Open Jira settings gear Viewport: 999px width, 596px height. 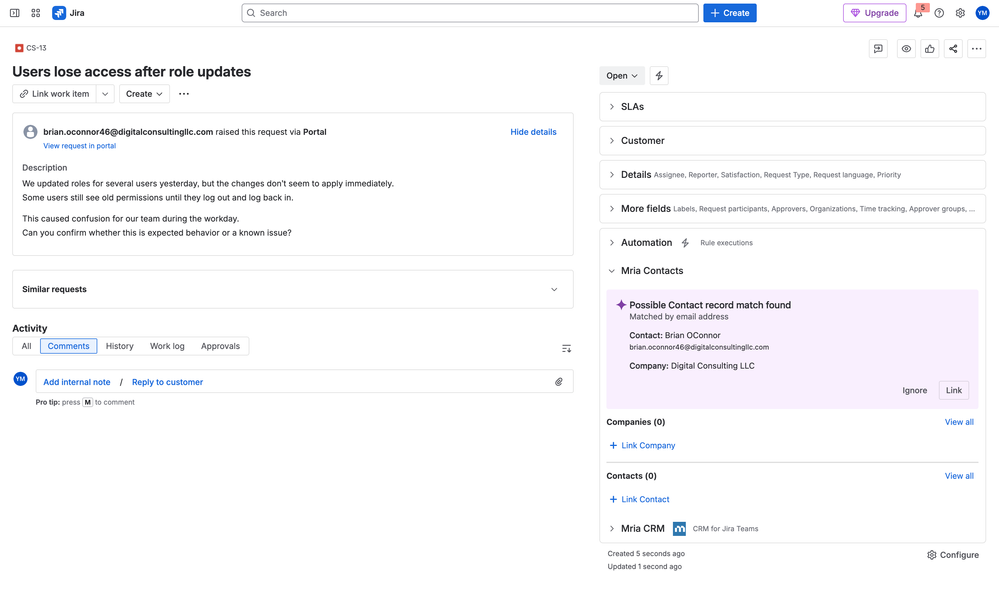point(960,13)
